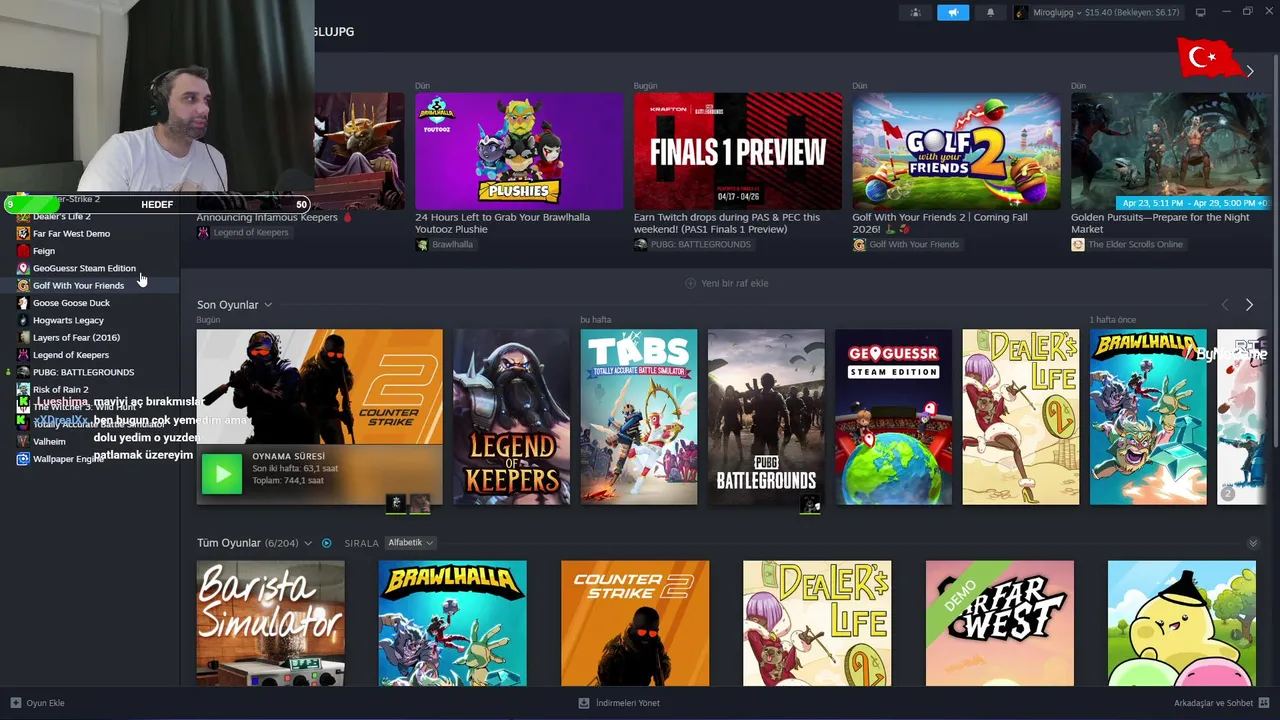Click the Miroglujpg profile avatar
This screenshot has width=1280, height=720.
coord(1021,13)
